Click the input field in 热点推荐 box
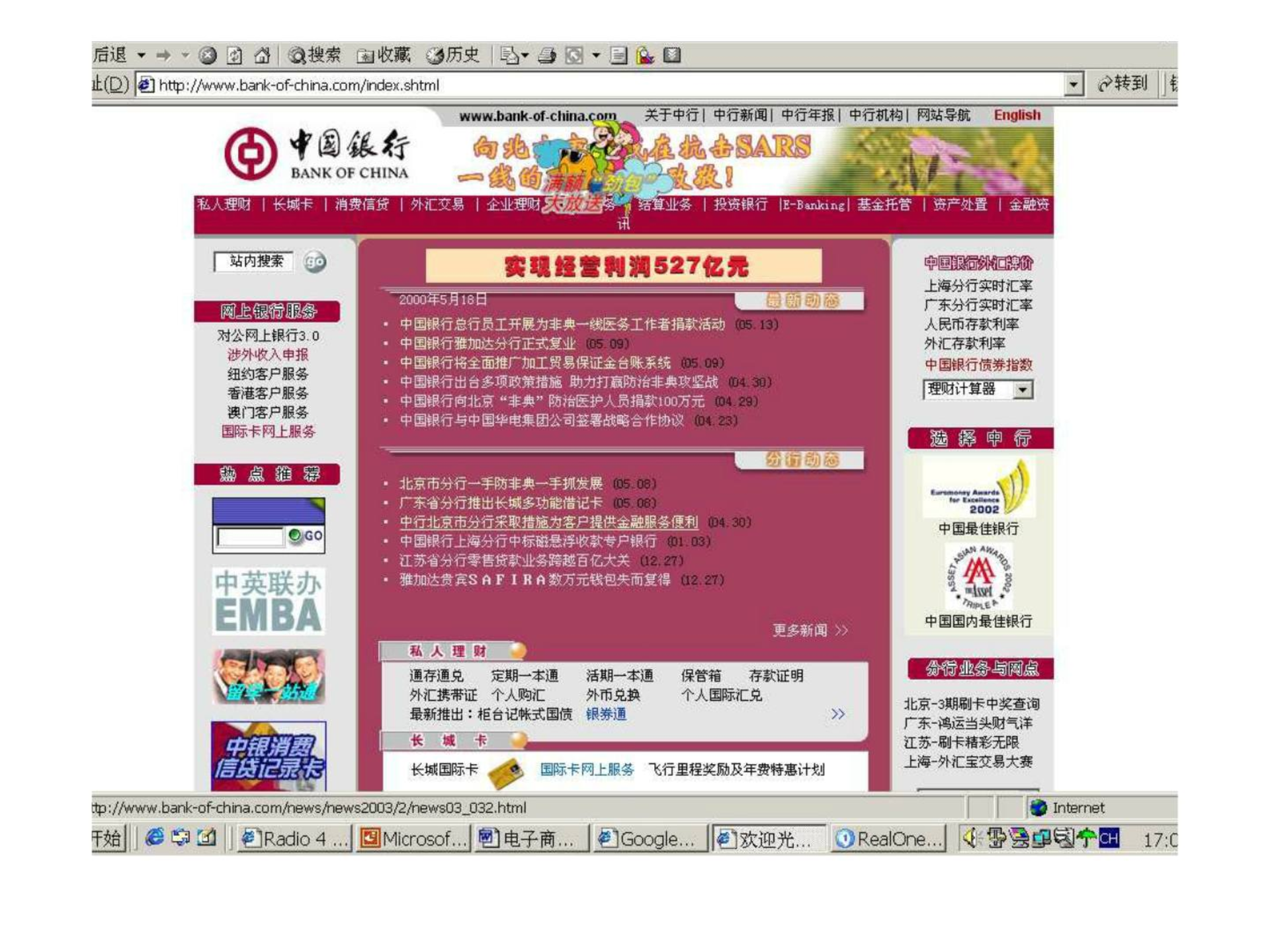1270x952 pixels. click(x=250, y=536)
